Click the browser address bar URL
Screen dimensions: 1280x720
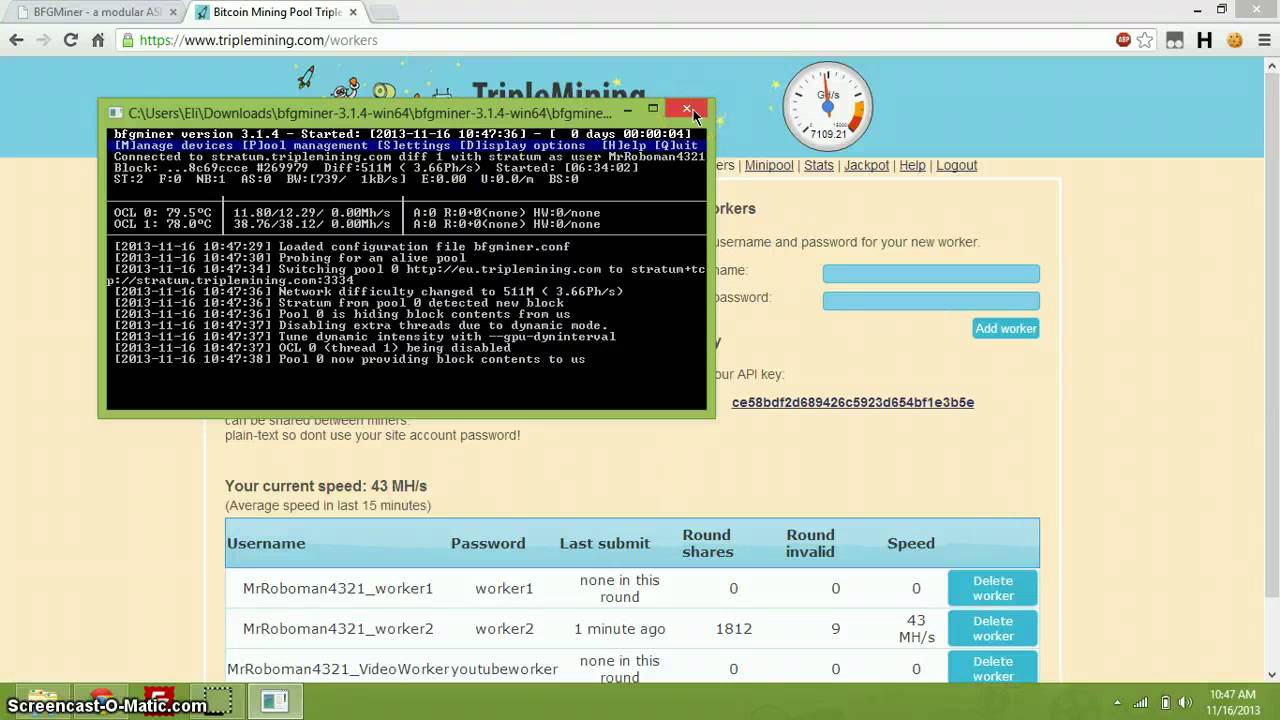point(258,40)
